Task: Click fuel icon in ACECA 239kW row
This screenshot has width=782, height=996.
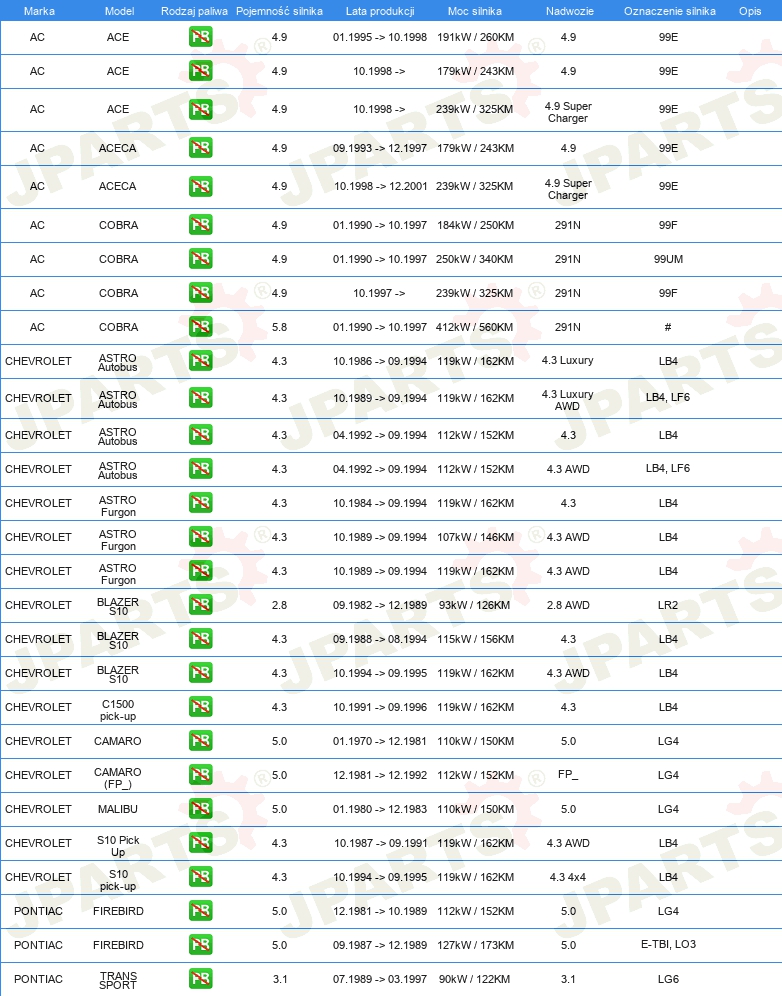Action: (x=200, y=186)
